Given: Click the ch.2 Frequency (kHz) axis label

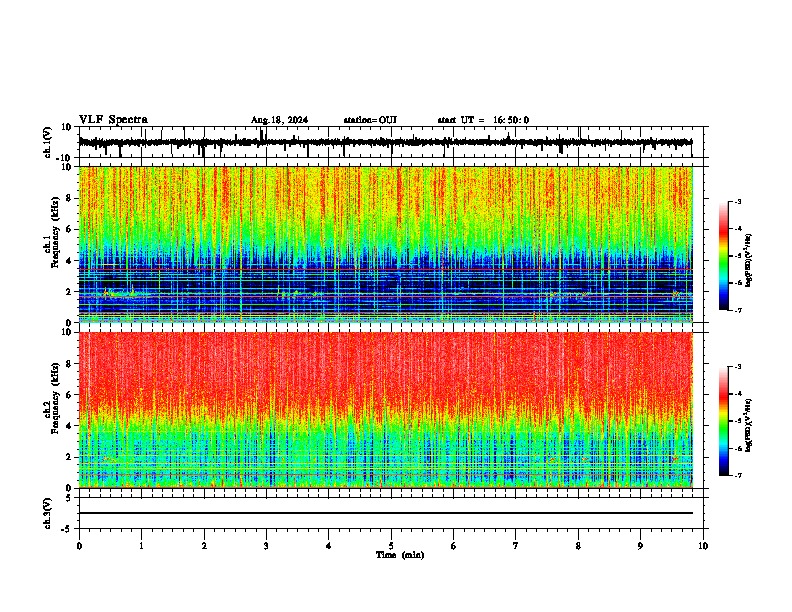Looking at the screenshot, I should pyautogui.click(x=55, y=398).
